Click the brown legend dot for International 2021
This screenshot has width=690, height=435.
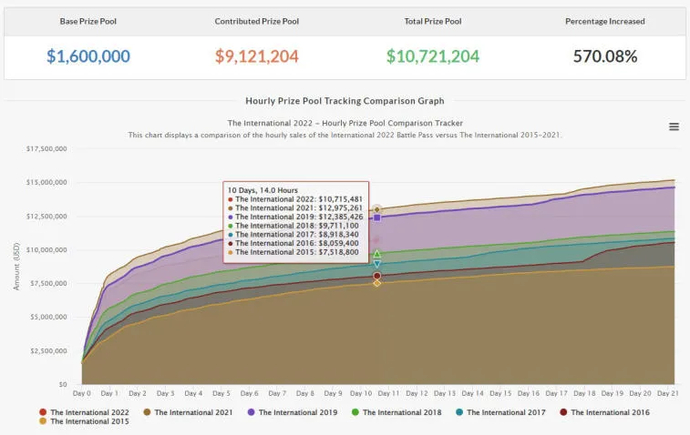(148, 412)
